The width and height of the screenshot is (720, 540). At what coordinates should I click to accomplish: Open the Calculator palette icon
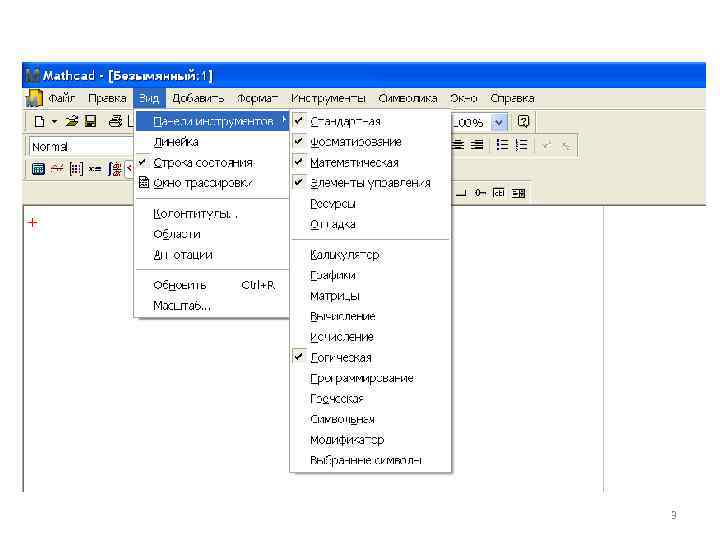coord(38,169)
